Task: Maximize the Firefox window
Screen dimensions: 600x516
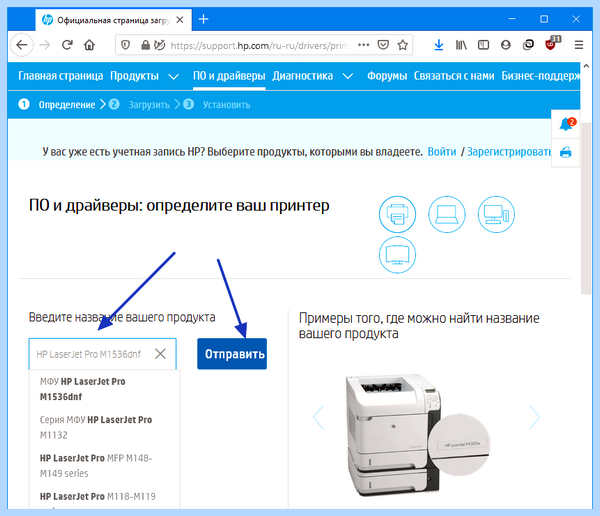Action: (x=544, y=19)
